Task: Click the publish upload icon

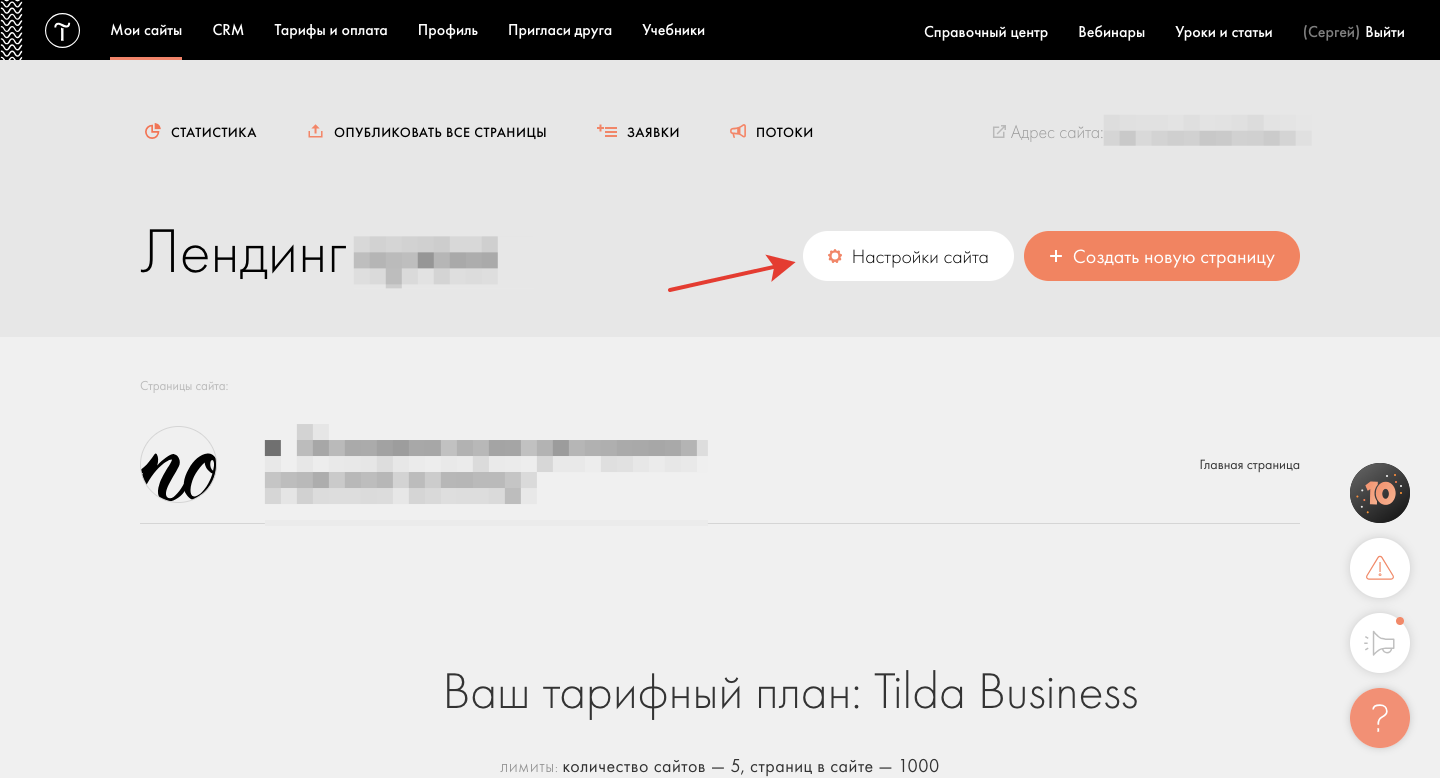Action: point(315,131)
